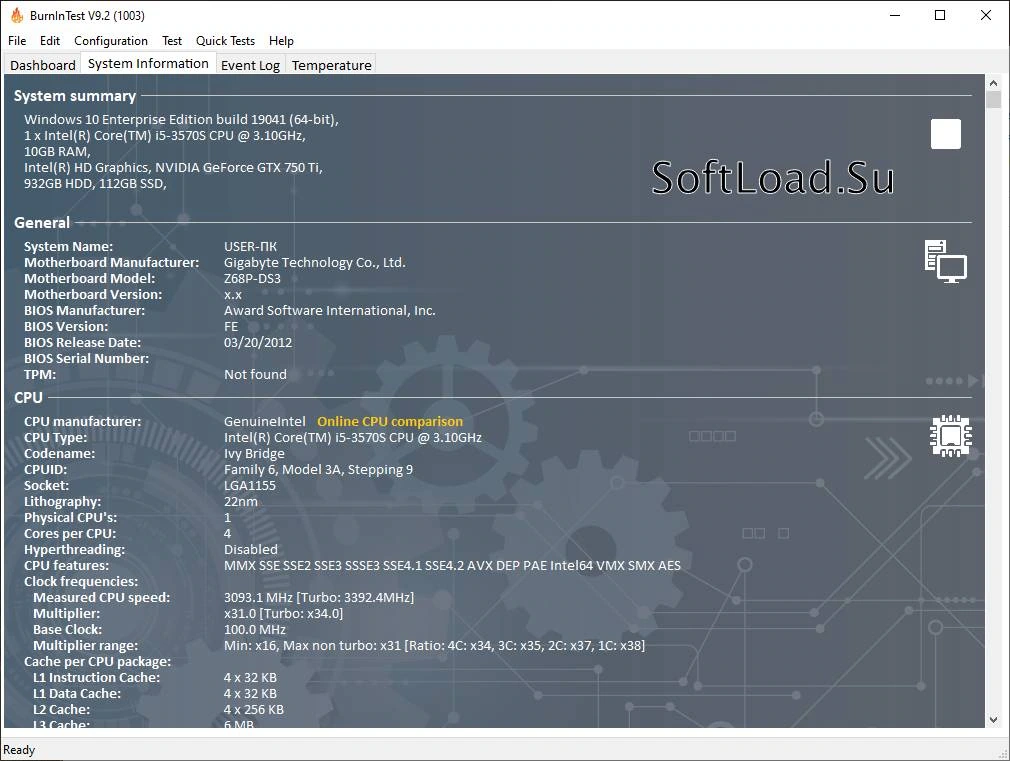1010x761 pixels.
Task: Click the CPU section heading
Action: pyautogui.click(x=28, y=398)
